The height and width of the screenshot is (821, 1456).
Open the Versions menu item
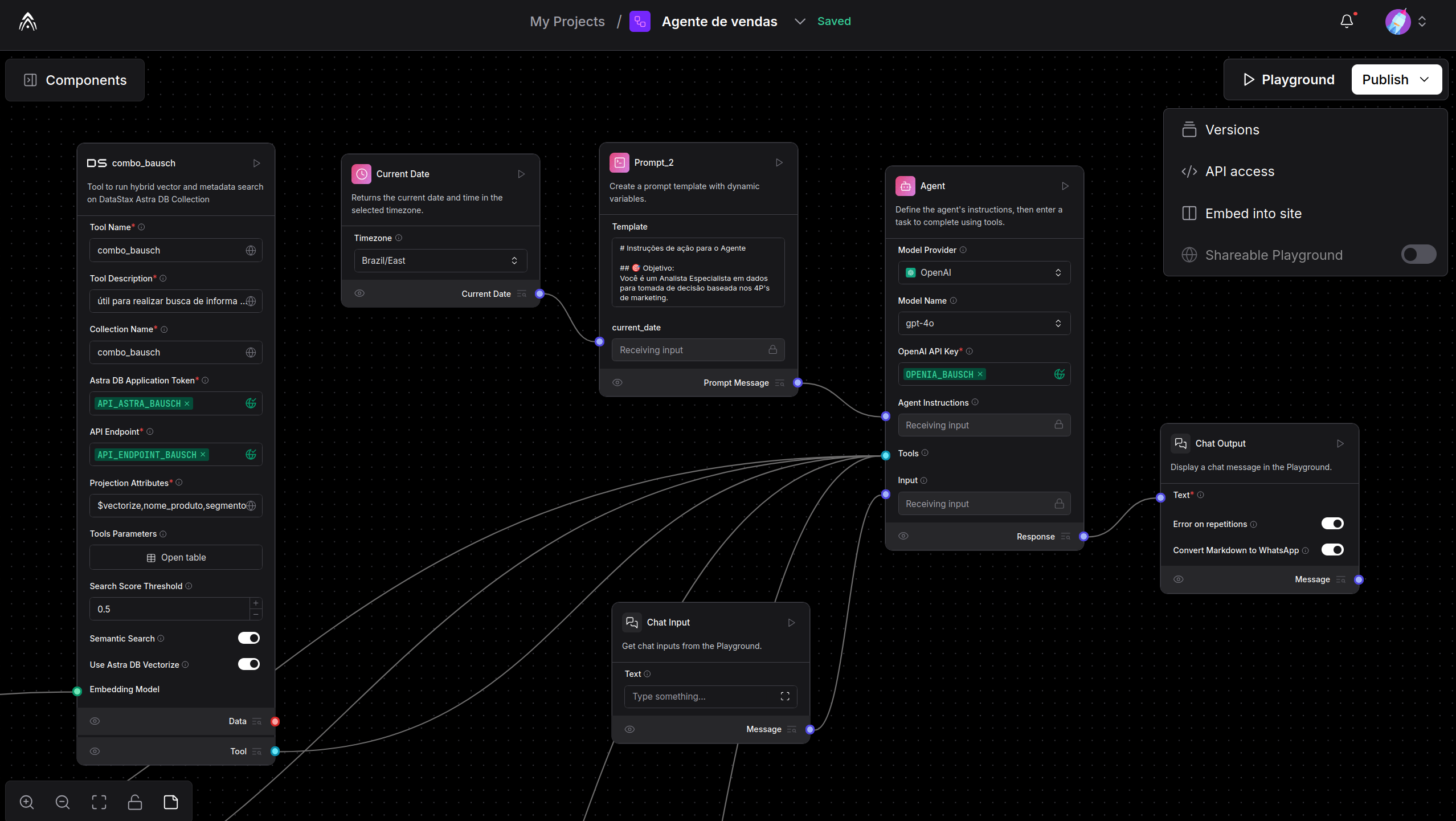1232,129
